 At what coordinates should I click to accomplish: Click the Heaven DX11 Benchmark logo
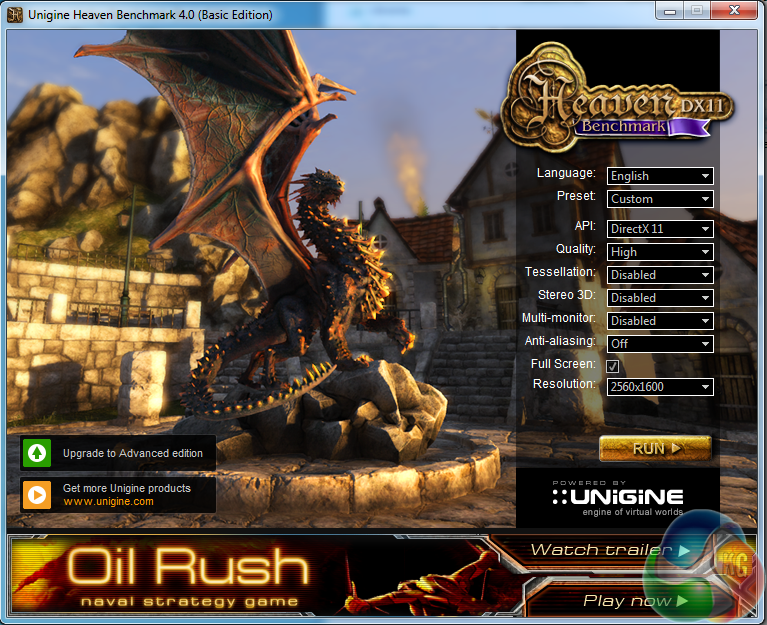[x=618, y=98]
